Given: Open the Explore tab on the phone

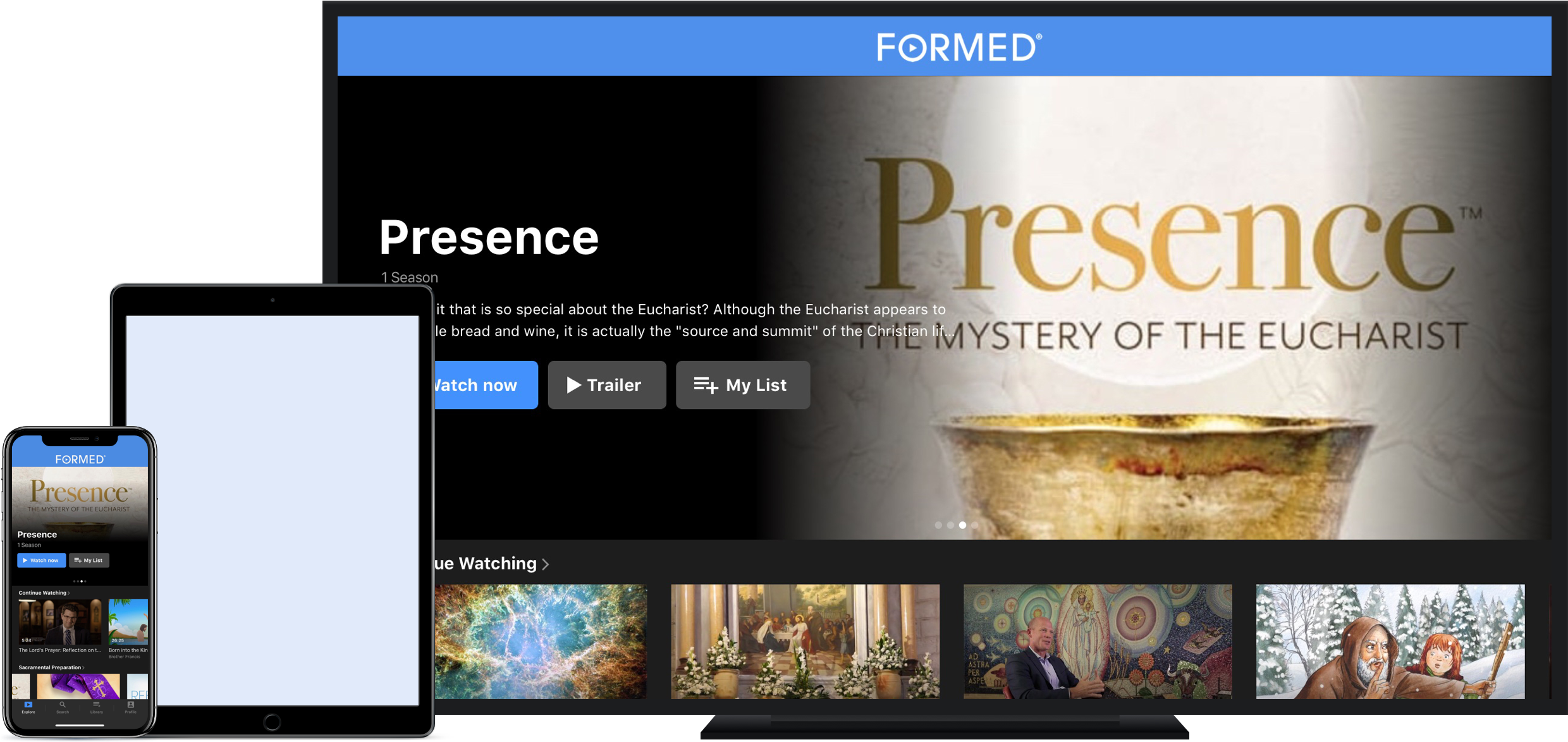Looking at the screenshot, I should [x=28, y=707].
